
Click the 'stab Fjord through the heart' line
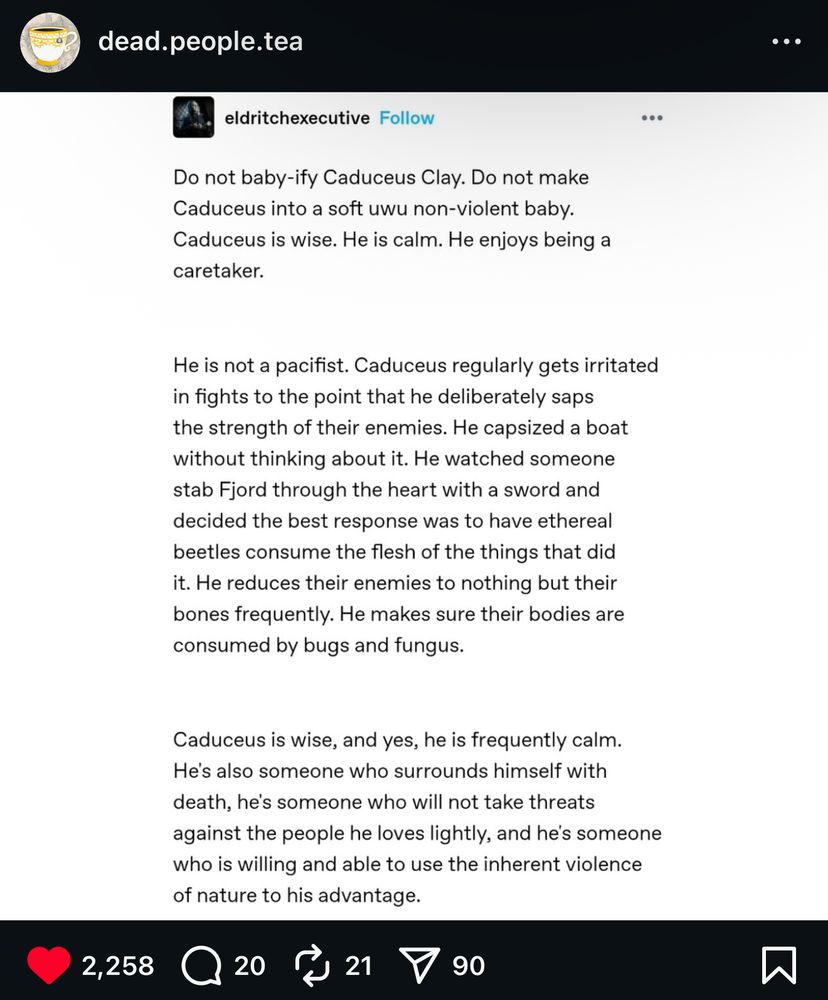386,489
